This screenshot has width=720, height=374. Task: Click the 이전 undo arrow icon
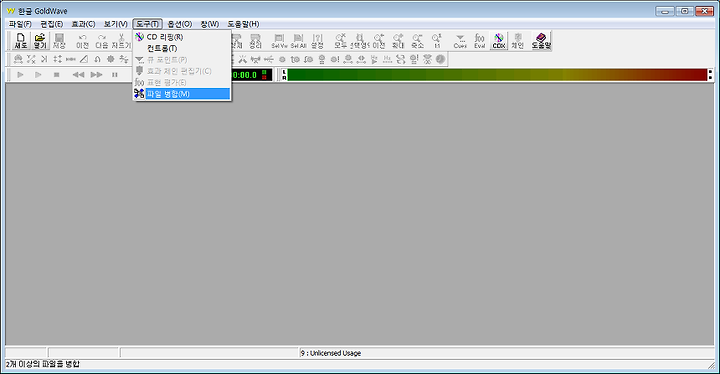coord(82,40)
